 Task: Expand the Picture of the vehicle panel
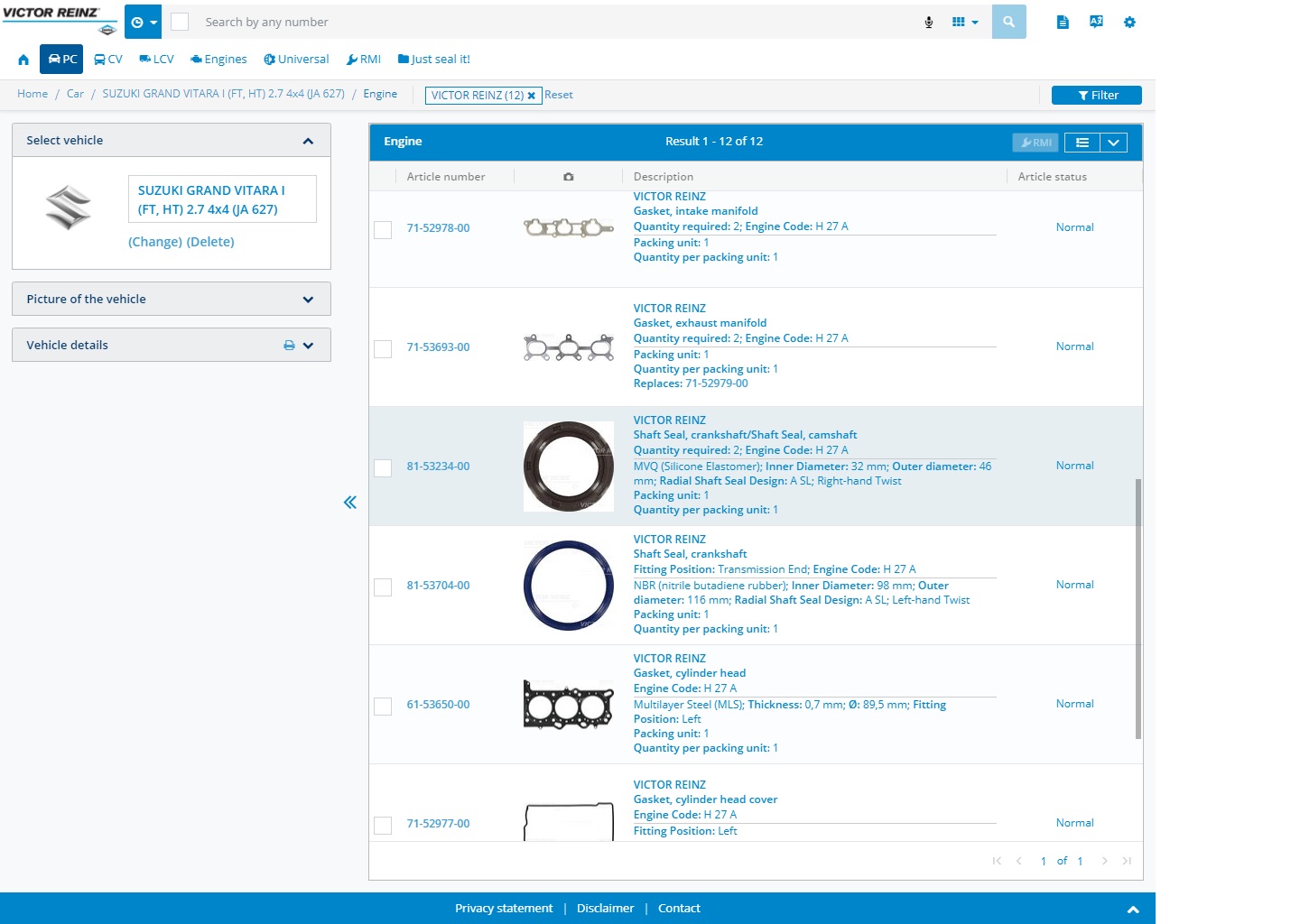point(308,300)
